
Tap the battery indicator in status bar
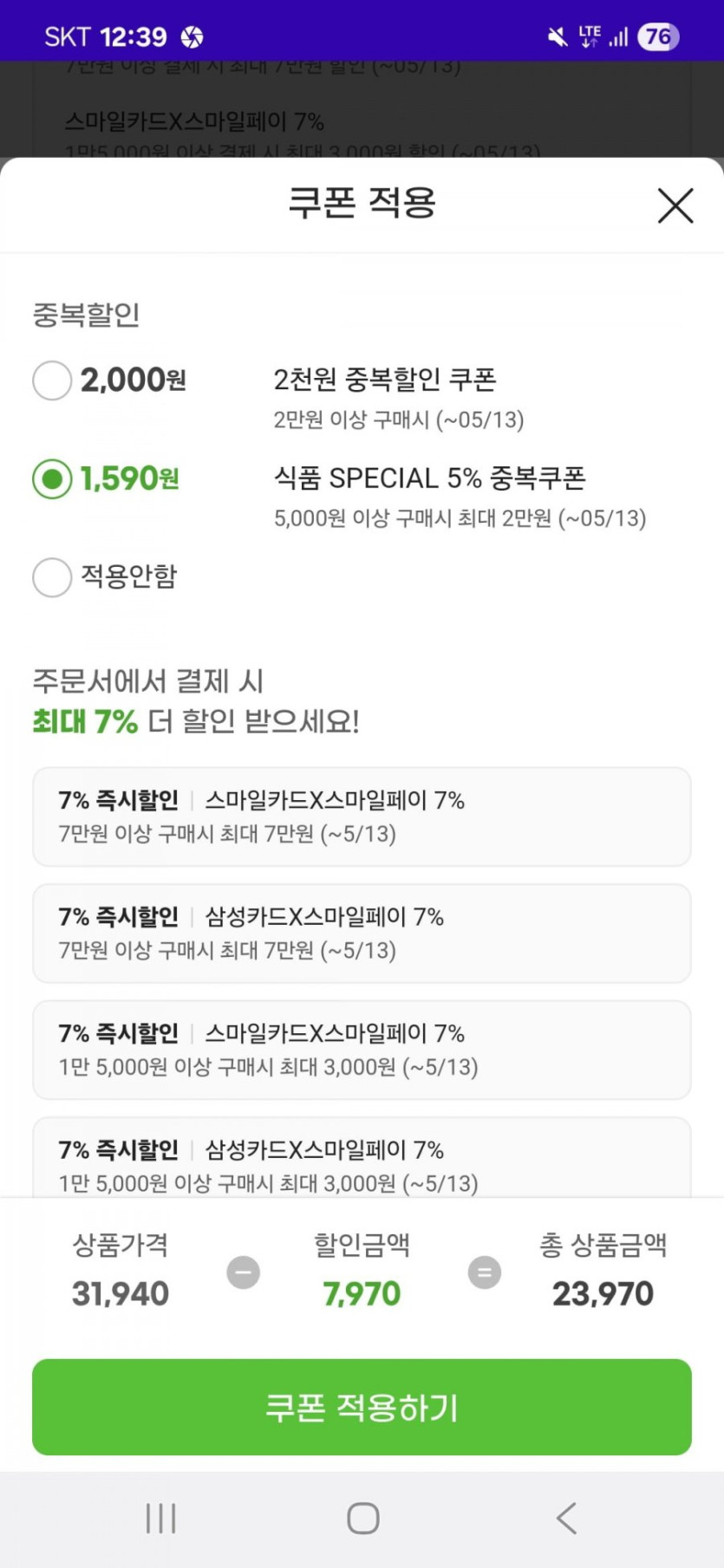pyautogui.click(x=658, y=36)
